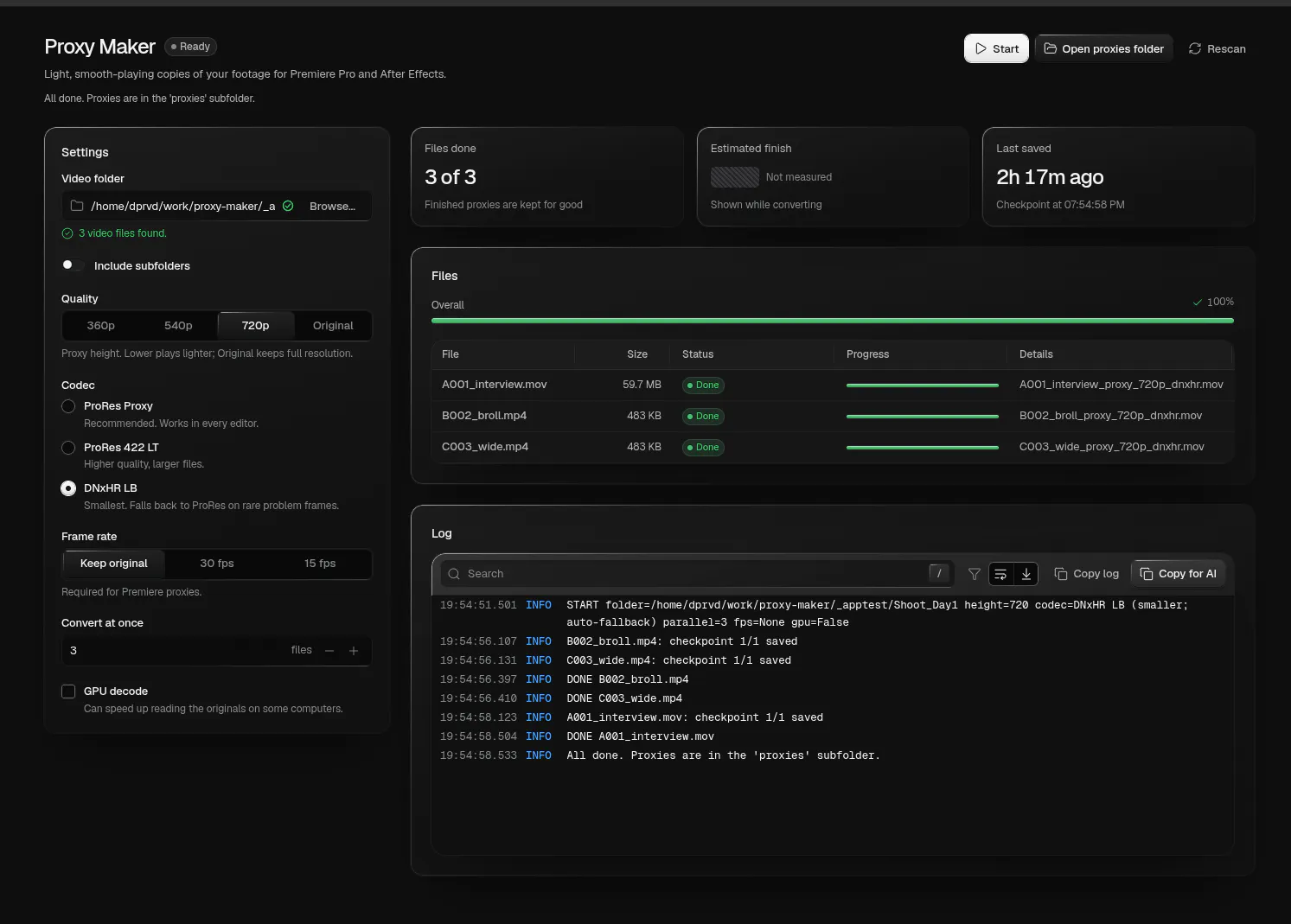Set frame rate to 30 fps

(x=217, y=564)
